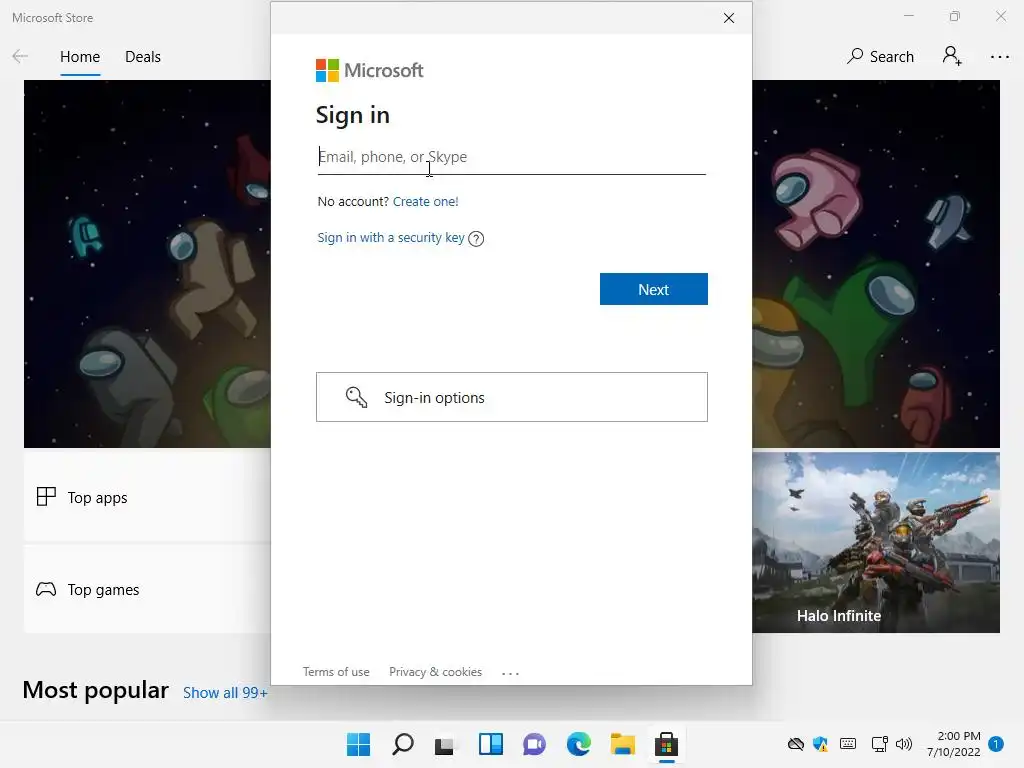Open the Halo Infinite tile
Screen dimensions: 1024x768
click(x=876, y=543)
